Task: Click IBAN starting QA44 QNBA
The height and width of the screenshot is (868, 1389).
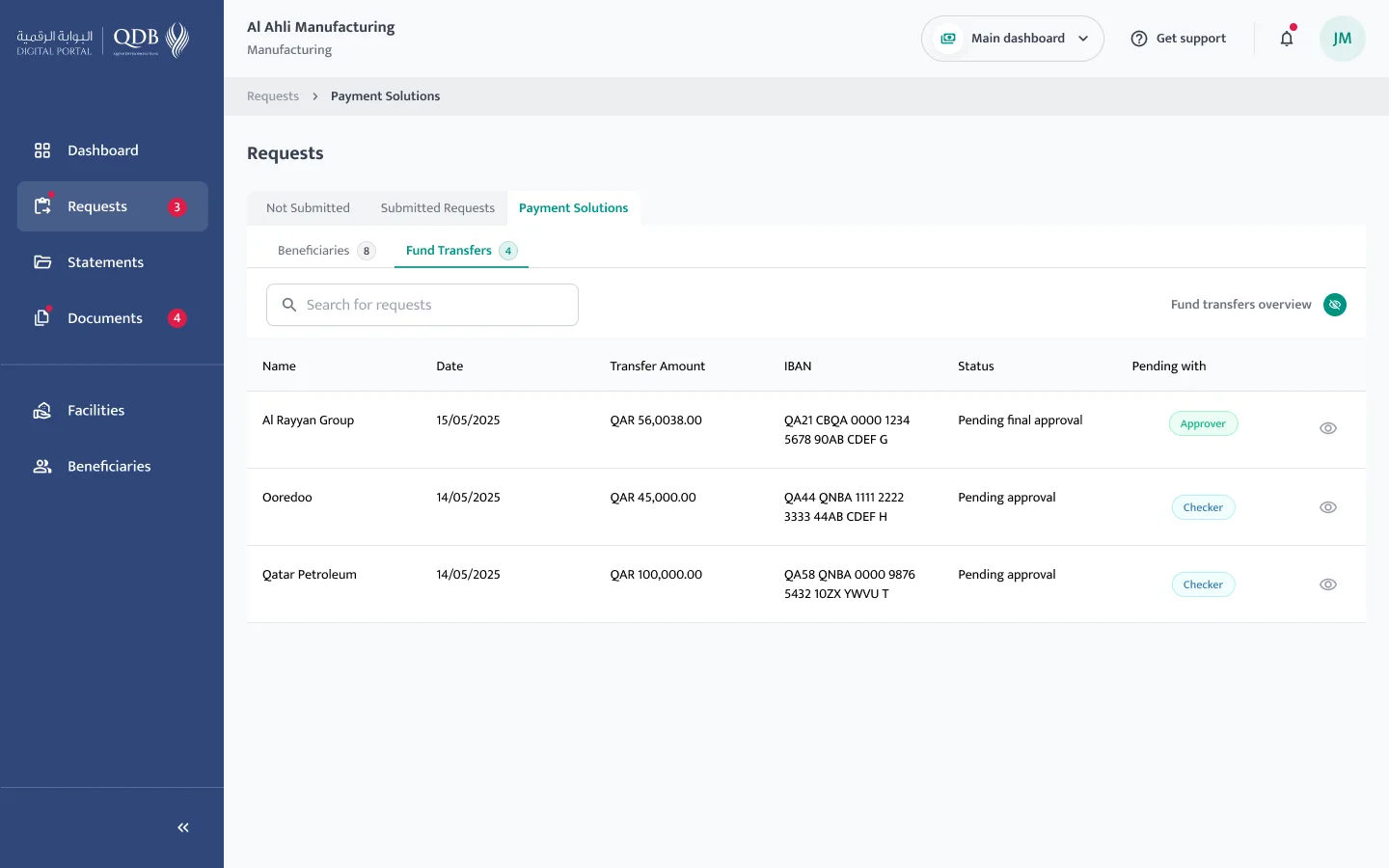Action: [844, 507]
